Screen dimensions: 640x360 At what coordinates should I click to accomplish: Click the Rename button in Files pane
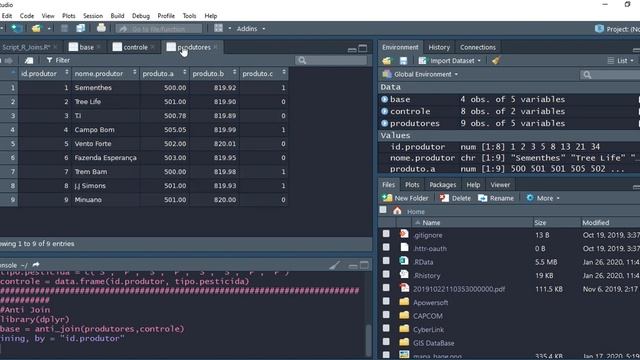pyautogui.click(x=496, y=198)
